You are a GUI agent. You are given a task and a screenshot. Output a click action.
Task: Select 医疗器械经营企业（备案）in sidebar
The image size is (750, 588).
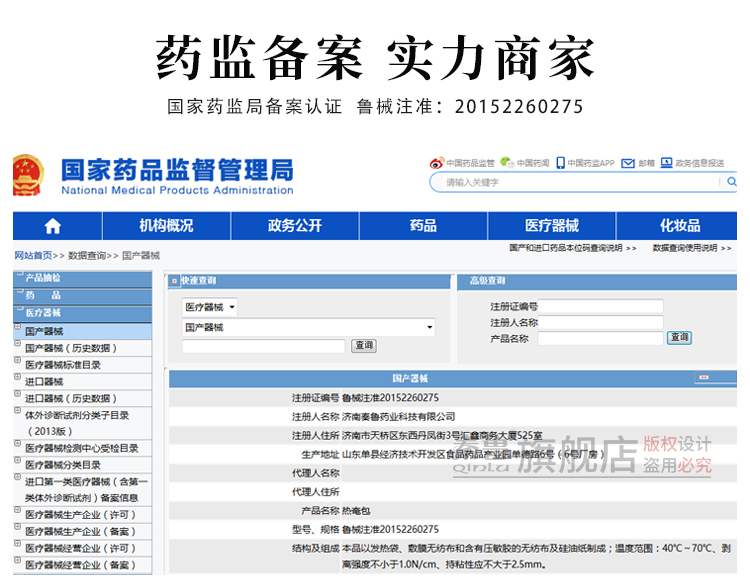click(80, 565)
